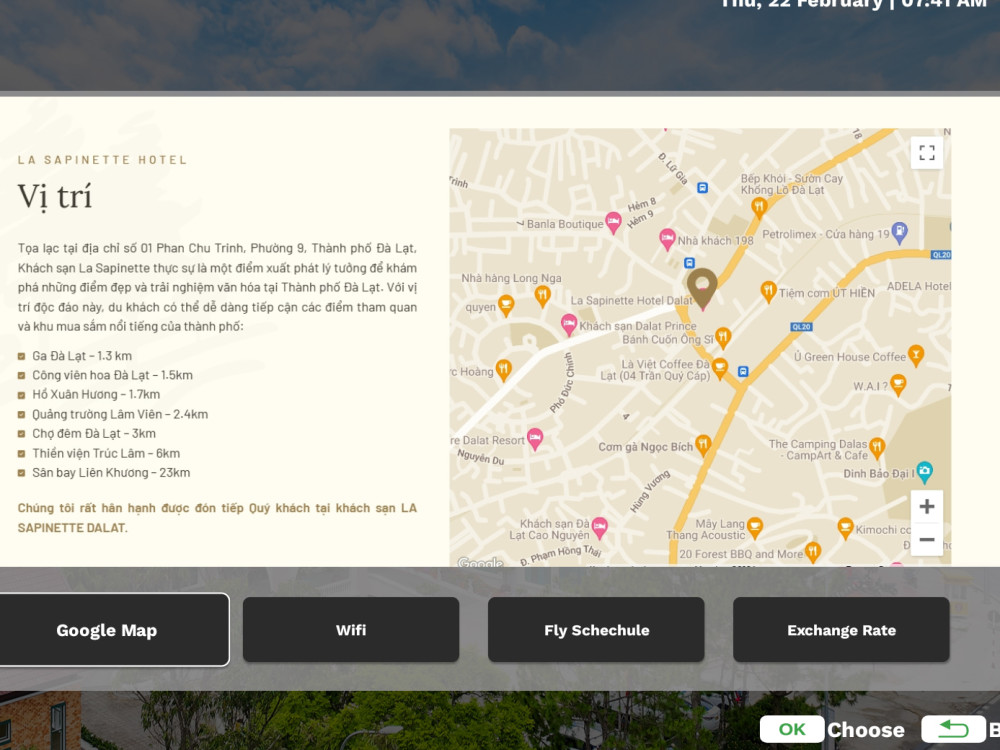Click the Mây Lang Thang Acoustic cafe marker
The image size is (1000, 750).
tap(754, 527)
